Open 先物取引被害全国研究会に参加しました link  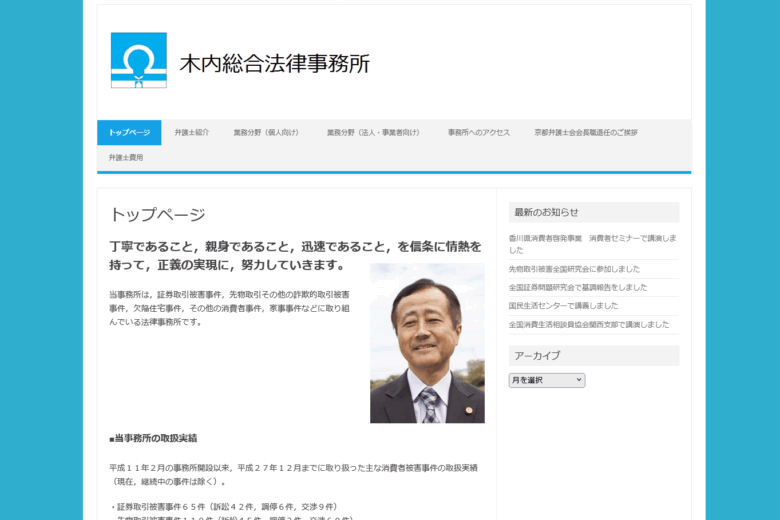pyautogui.click(x=574, y=269)
